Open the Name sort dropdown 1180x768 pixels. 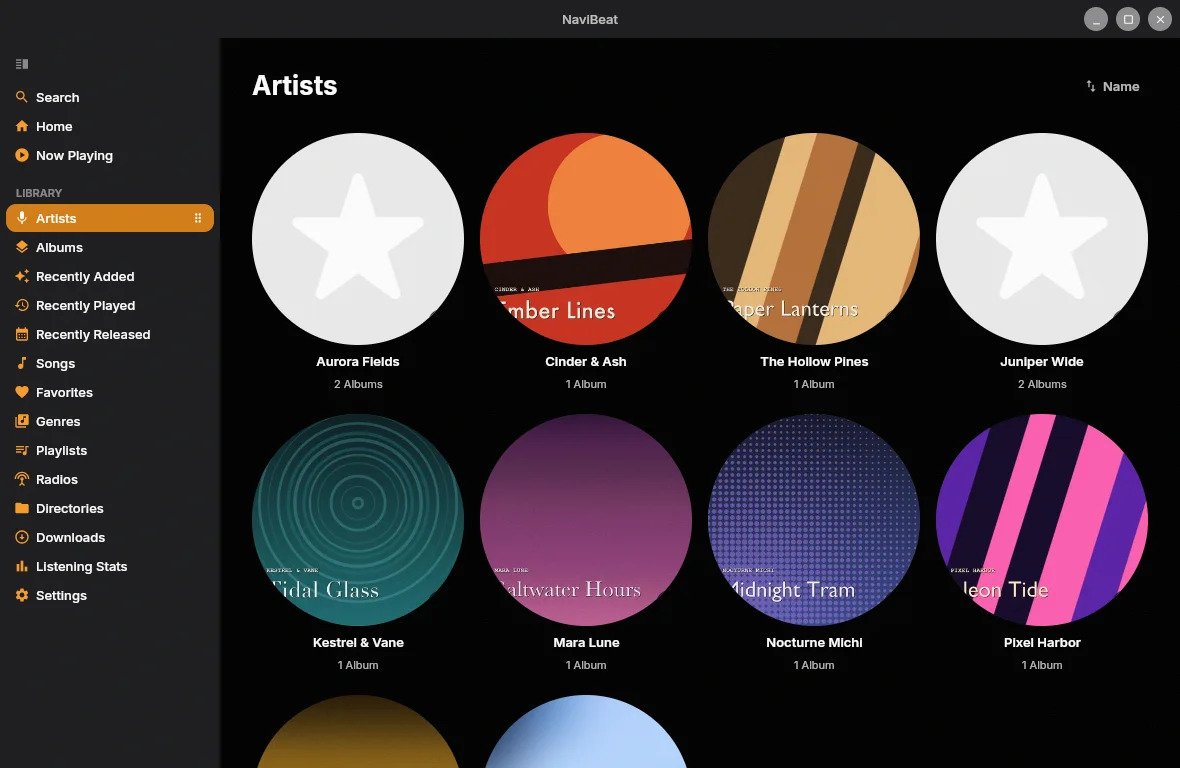[x=1112, y=87]
